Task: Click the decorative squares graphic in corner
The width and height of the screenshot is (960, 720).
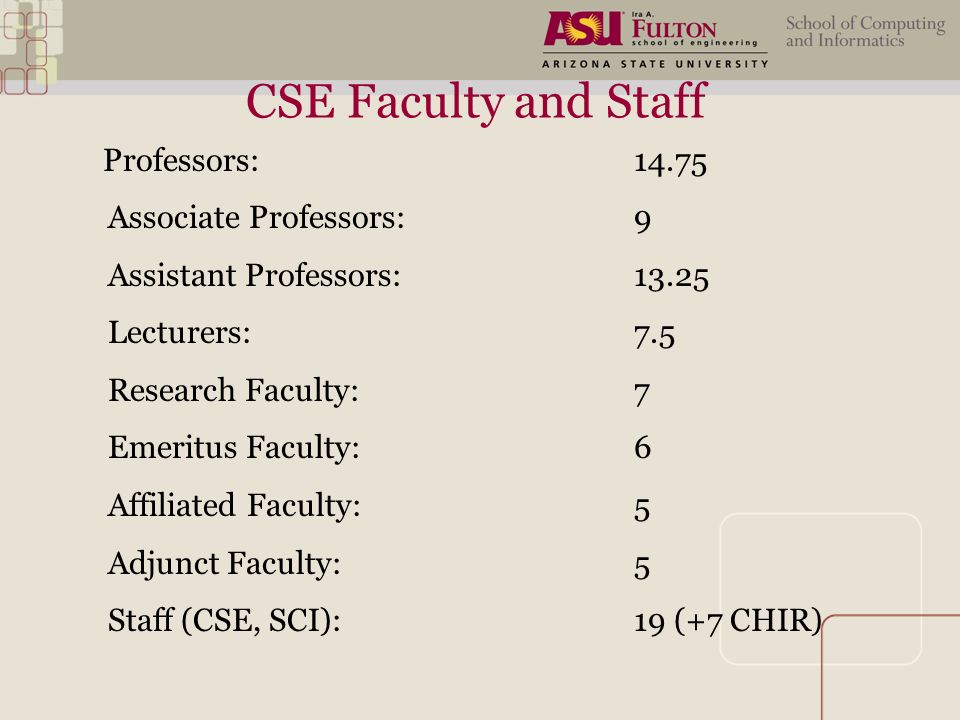Action: pos(29,47)
